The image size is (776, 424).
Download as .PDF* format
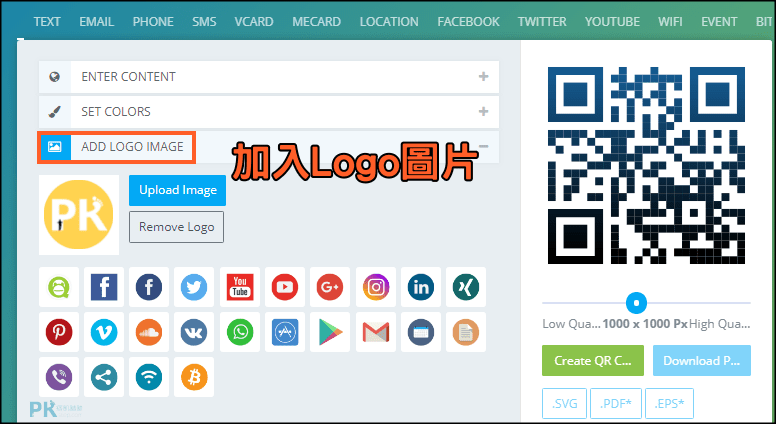pyautogui.click(x=616, y=404)
